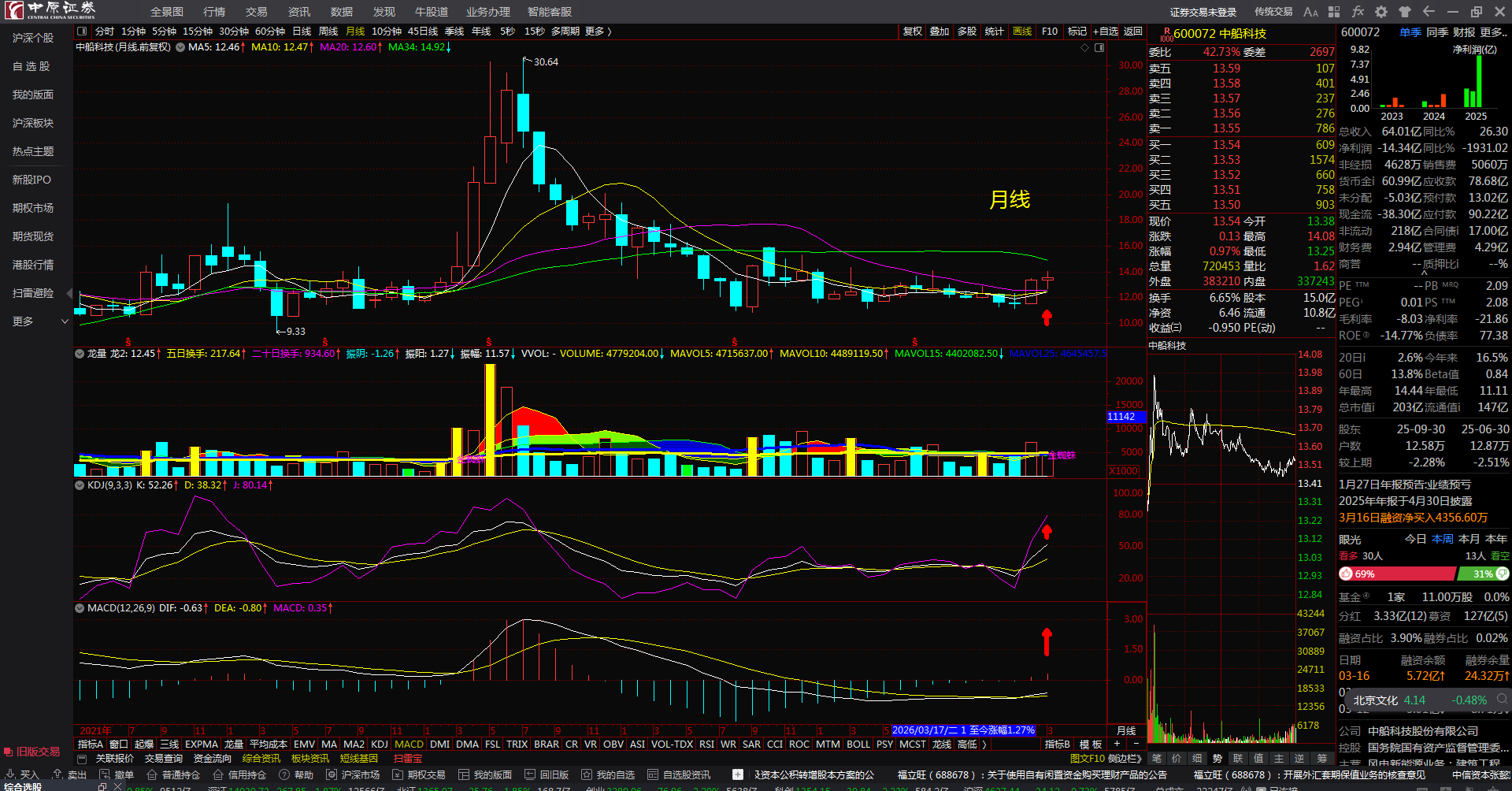Click the panel icon left of 关联报价
This screenshot has width=1512, height=791.
81,759
